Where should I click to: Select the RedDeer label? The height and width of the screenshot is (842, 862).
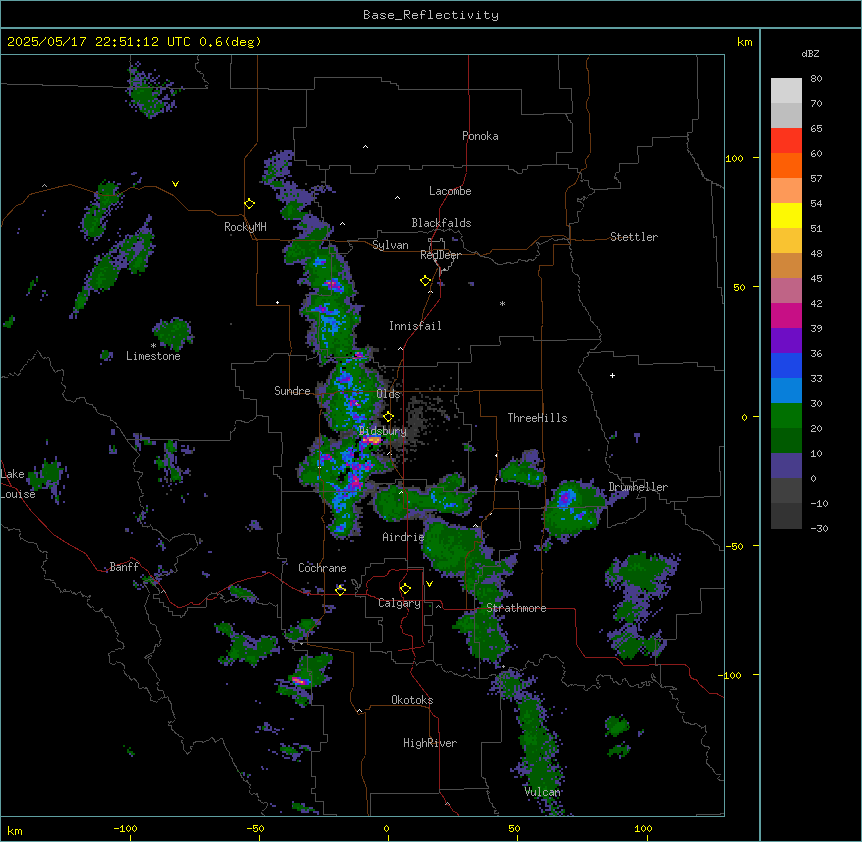pos(440,255)
